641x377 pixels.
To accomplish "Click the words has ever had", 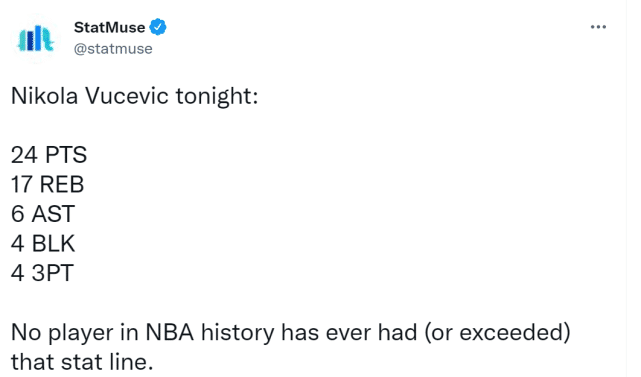I will (349, 332).
